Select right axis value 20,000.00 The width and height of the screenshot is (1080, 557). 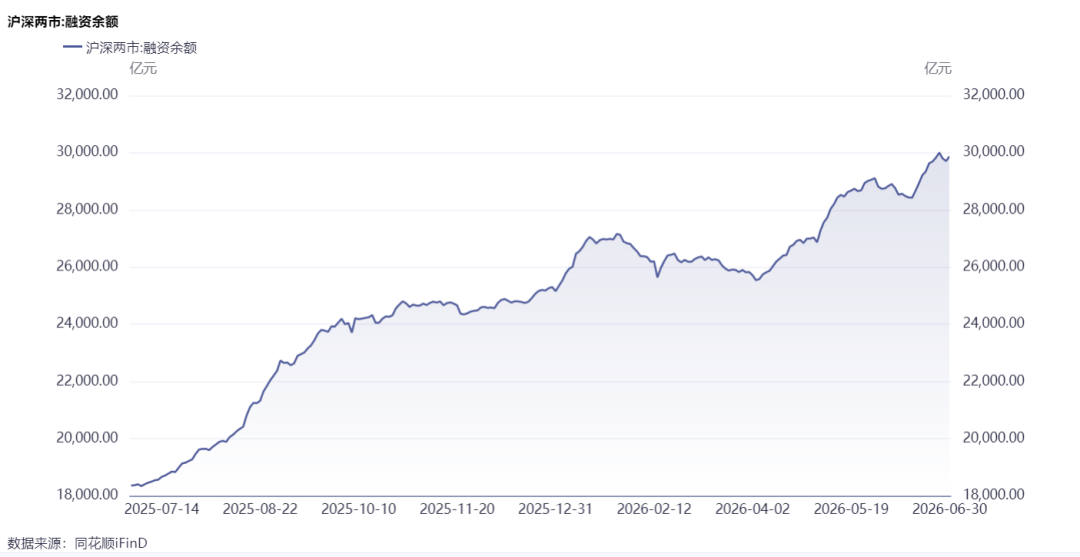pyautogui.click(x=993, y=438)
